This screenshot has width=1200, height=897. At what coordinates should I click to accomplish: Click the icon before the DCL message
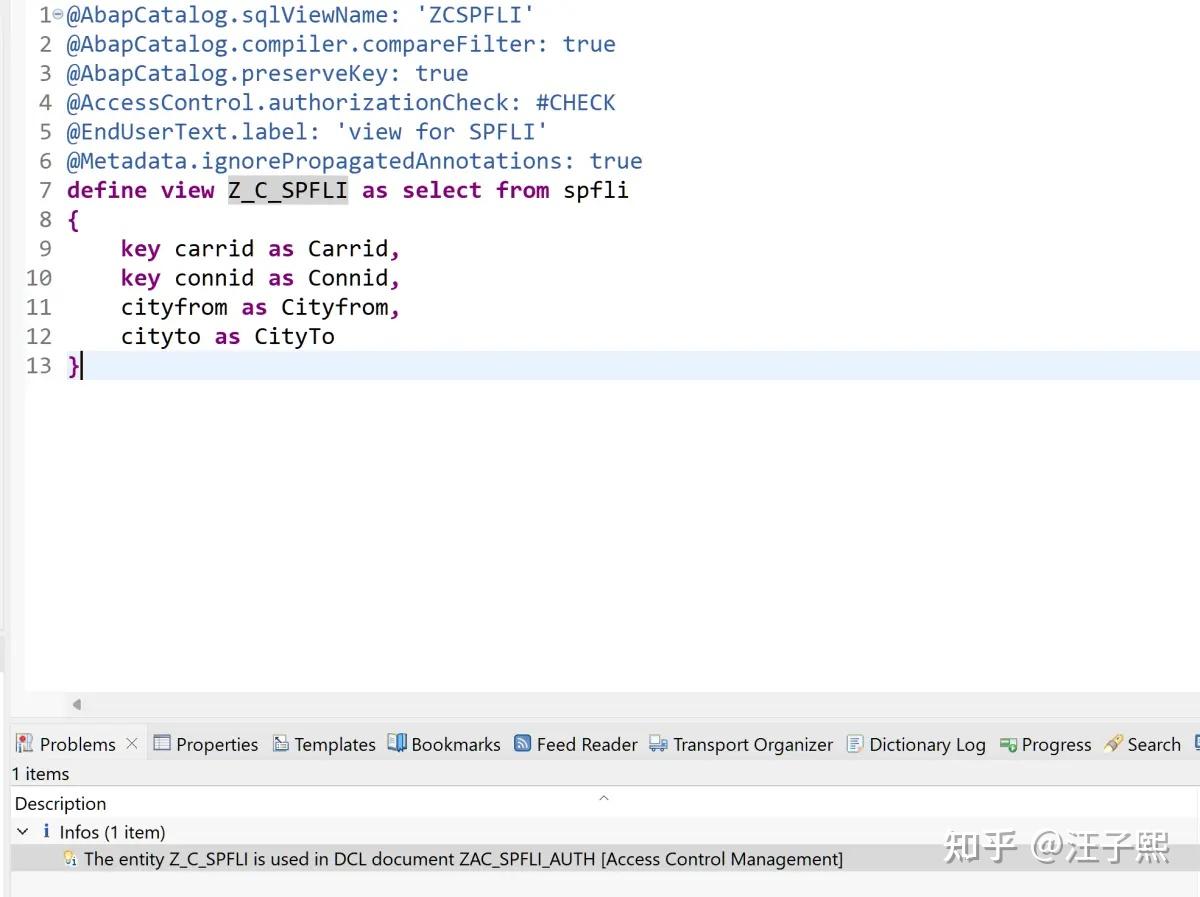click(70, 858)
